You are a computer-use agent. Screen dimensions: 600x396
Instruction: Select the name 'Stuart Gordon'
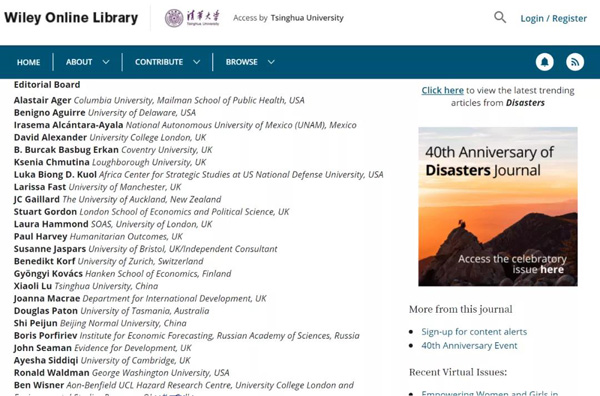click(45, 212)
